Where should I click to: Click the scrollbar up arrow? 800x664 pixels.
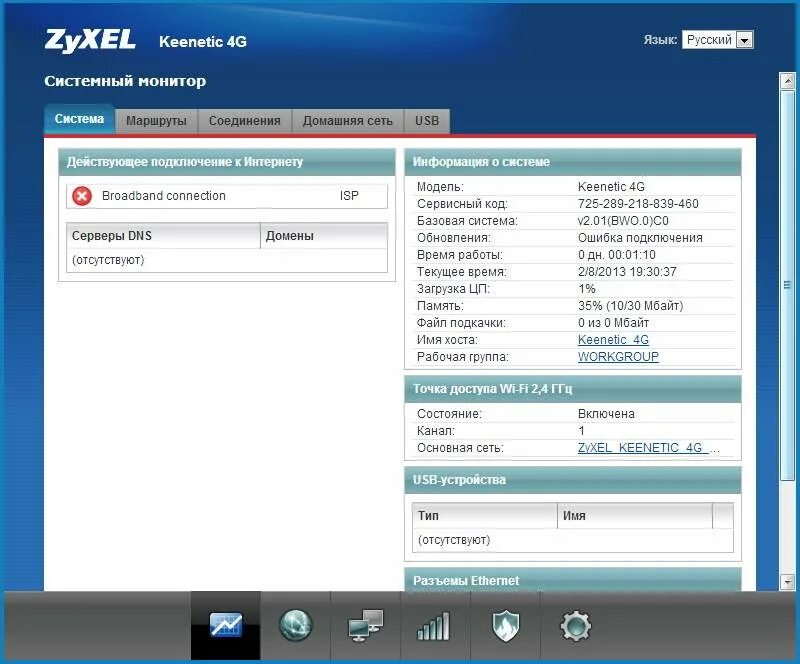(x=787, y=81)
